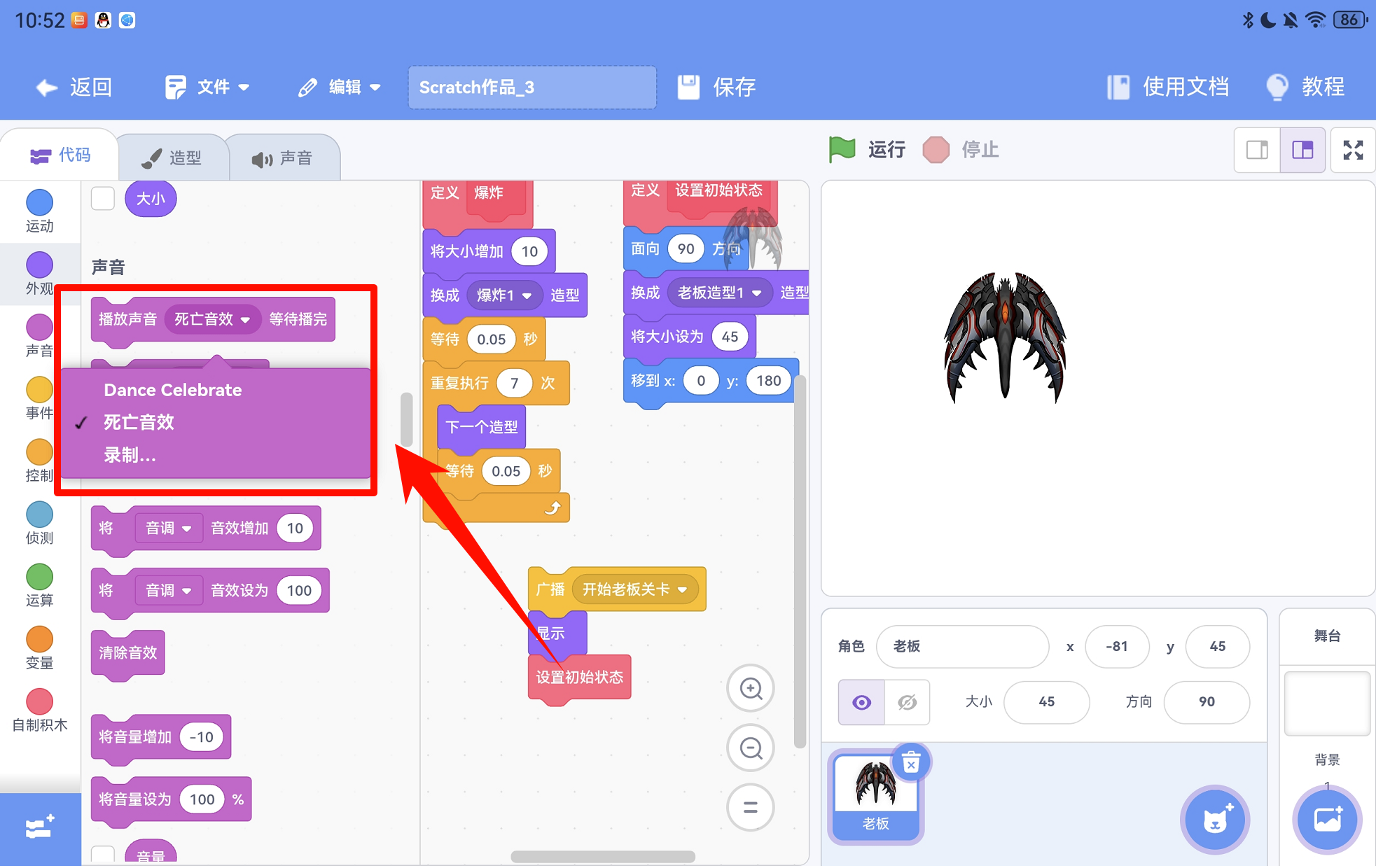Show sprite using the eye toggle
Viewport: 1376px width, 868px height.
point(862,702)
